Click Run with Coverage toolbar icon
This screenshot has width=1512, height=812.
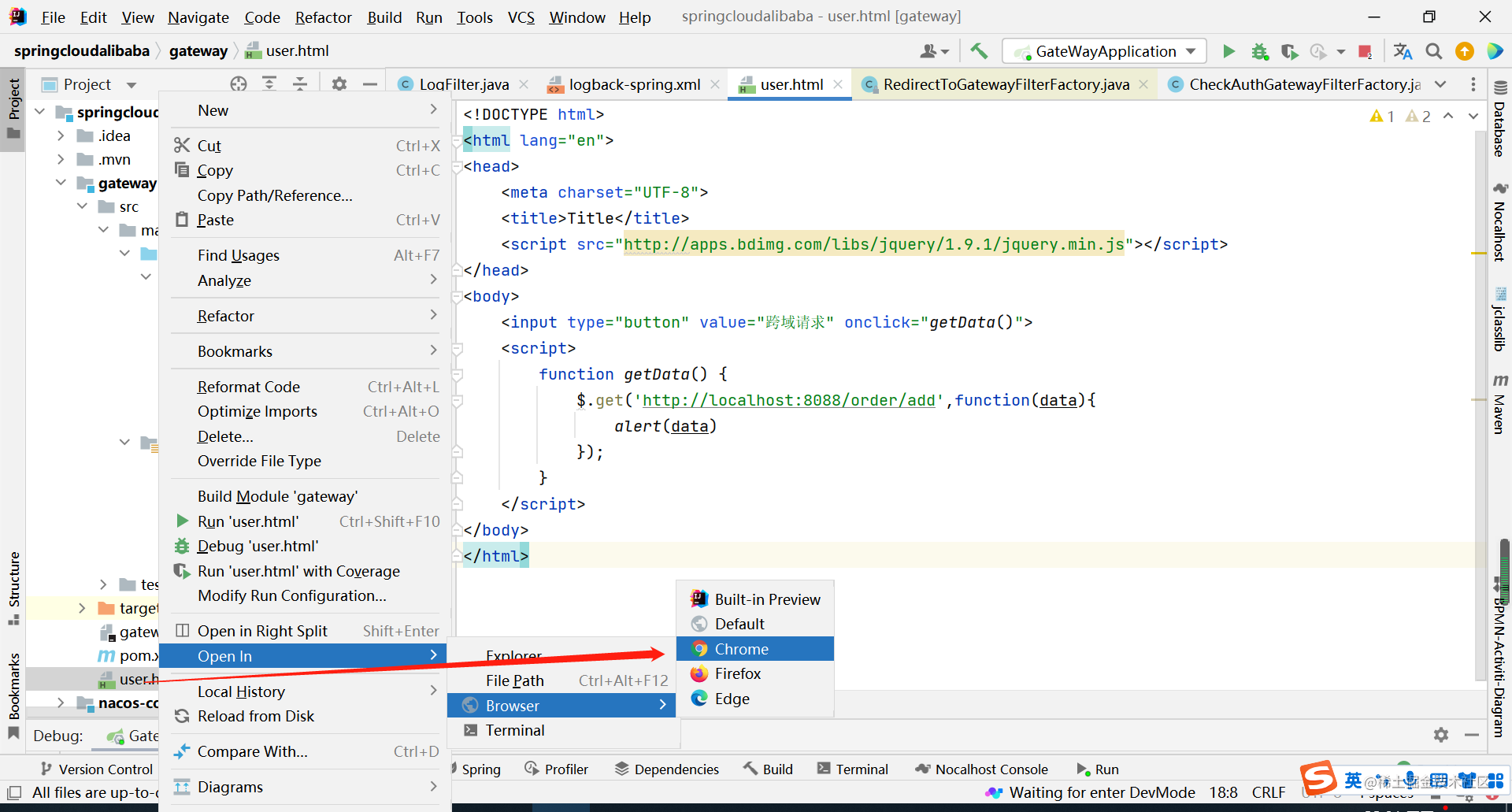pos(1289,51)
